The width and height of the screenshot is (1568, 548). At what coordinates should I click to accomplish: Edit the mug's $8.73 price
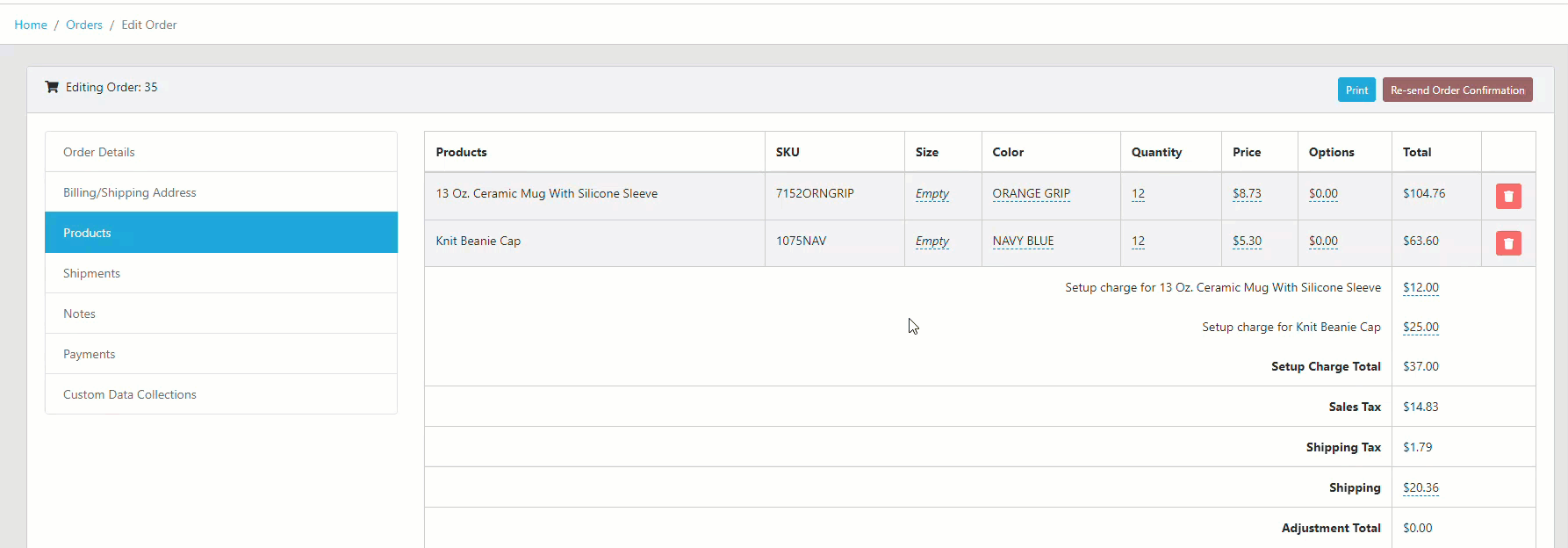(1246, 193)
